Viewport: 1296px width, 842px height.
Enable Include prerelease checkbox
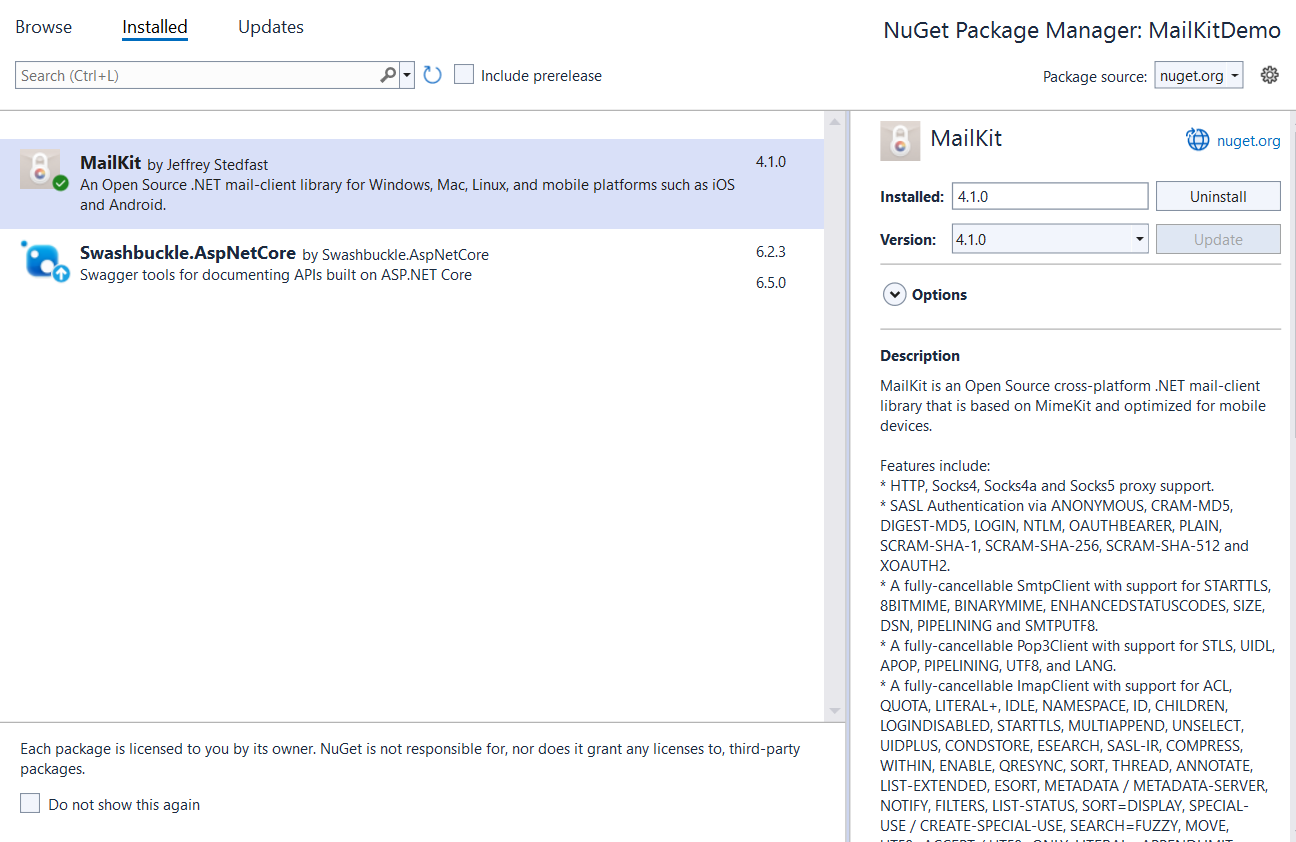pyautogui.click(x=463, y=75)
